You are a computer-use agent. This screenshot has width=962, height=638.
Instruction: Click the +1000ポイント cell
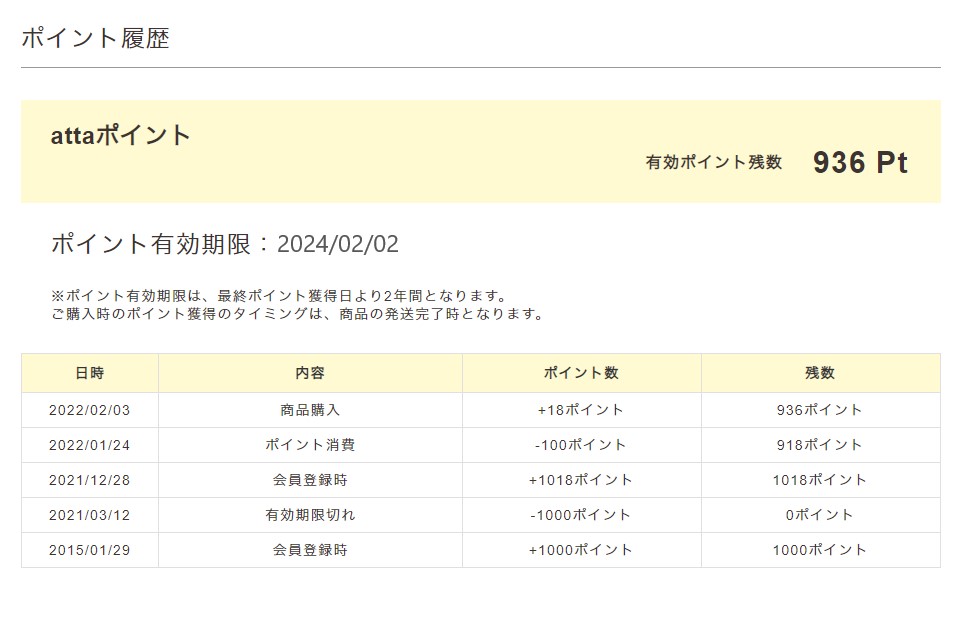(x=581, y=550)
